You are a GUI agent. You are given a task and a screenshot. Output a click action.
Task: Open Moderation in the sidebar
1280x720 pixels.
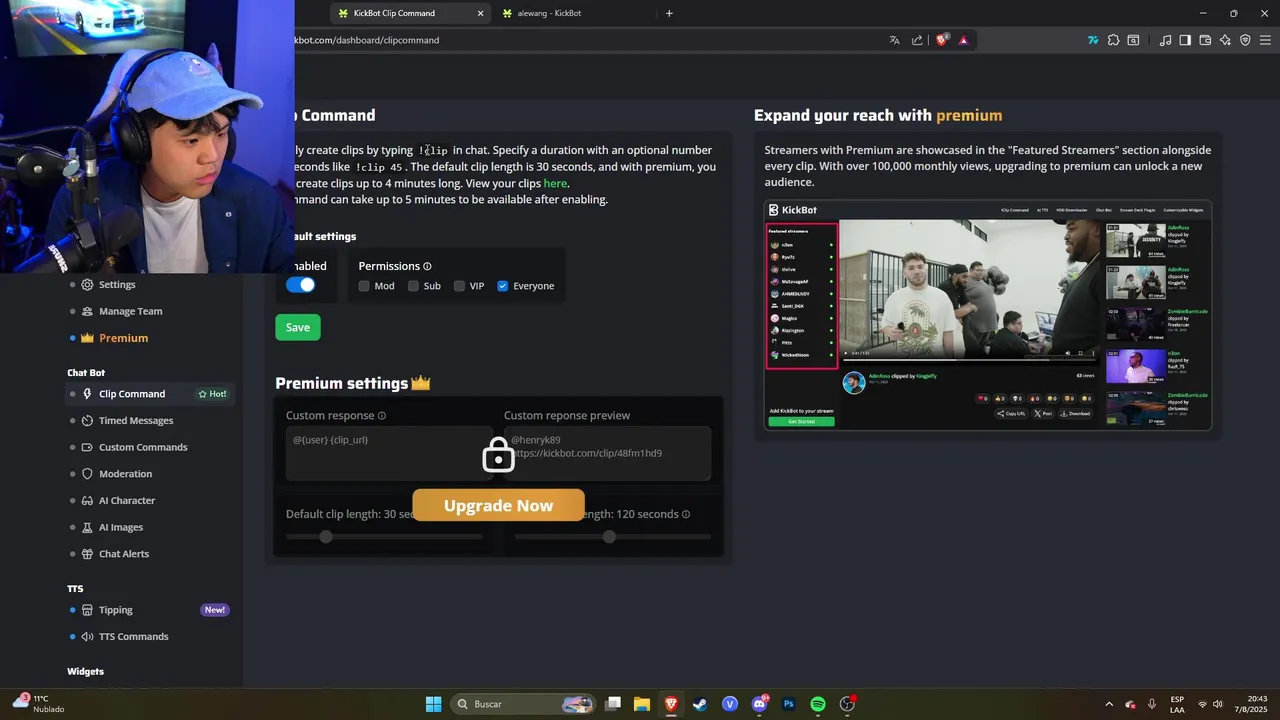click(x=125, y=474)
